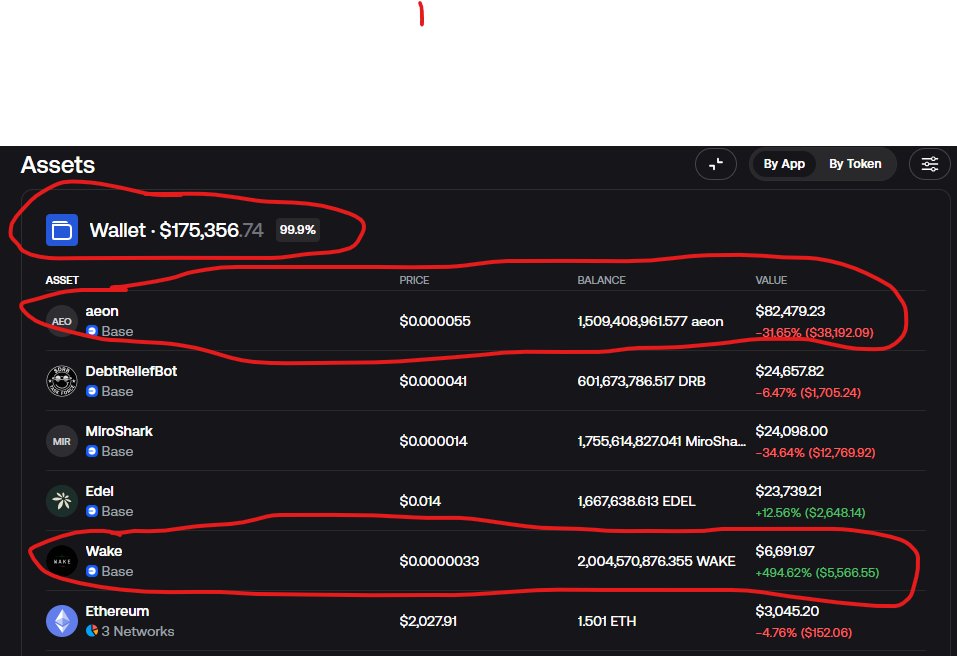Open the Ethereum asset name
Image resolution: width=957 pixels, height=656 pixels.
(117, 611)
